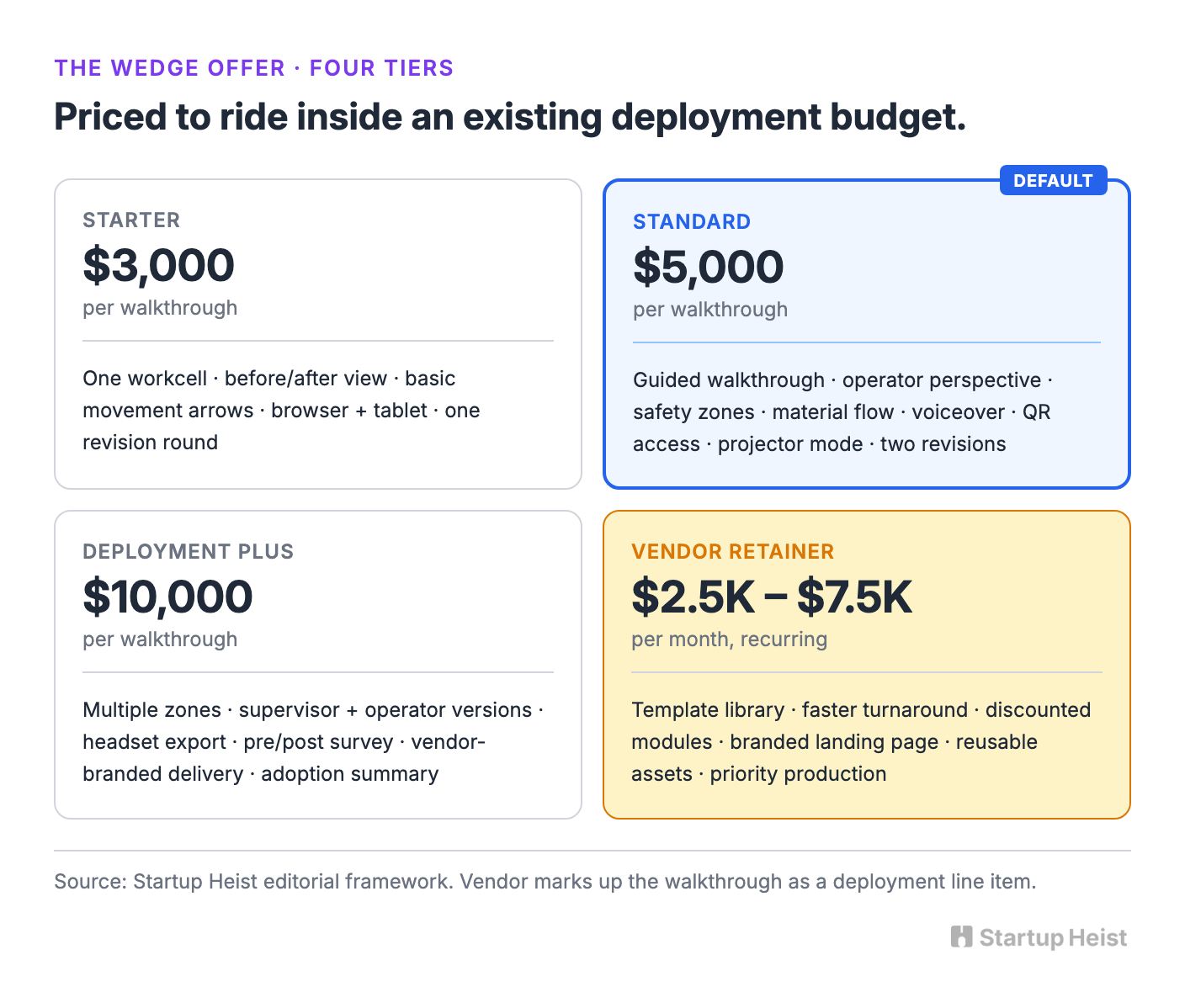
Task: Click the Source footnote line
Action: (545, 882)
